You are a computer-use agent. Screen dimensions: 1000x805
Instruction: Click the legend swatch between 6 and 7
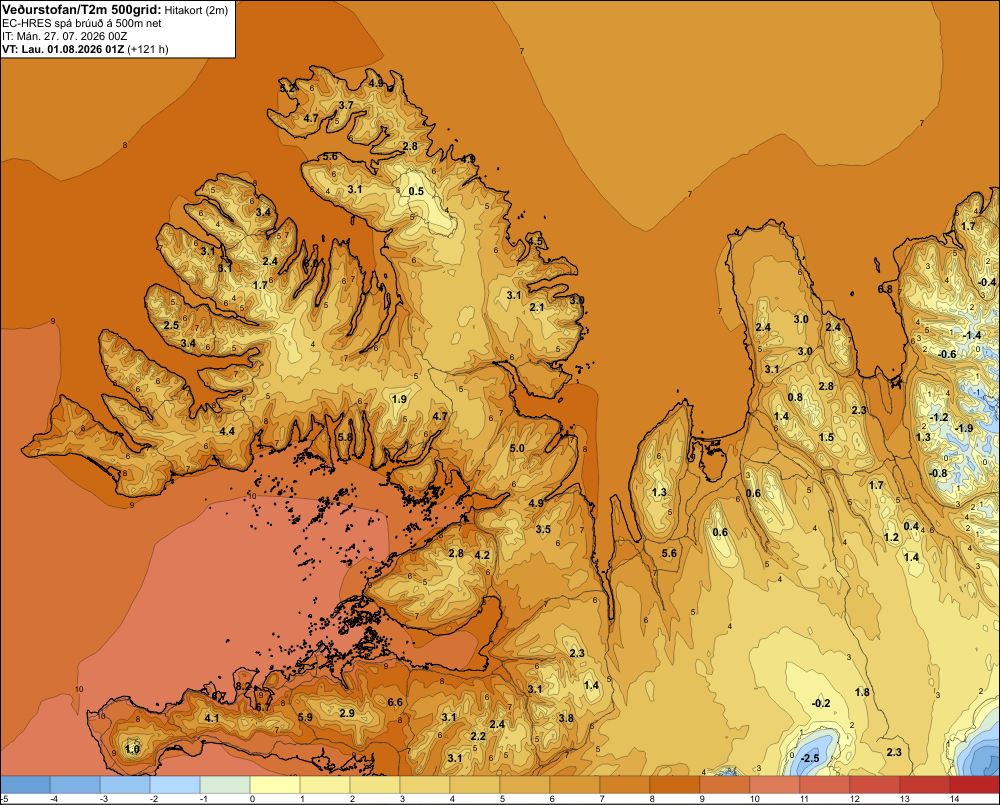click(x=575, y=785)
